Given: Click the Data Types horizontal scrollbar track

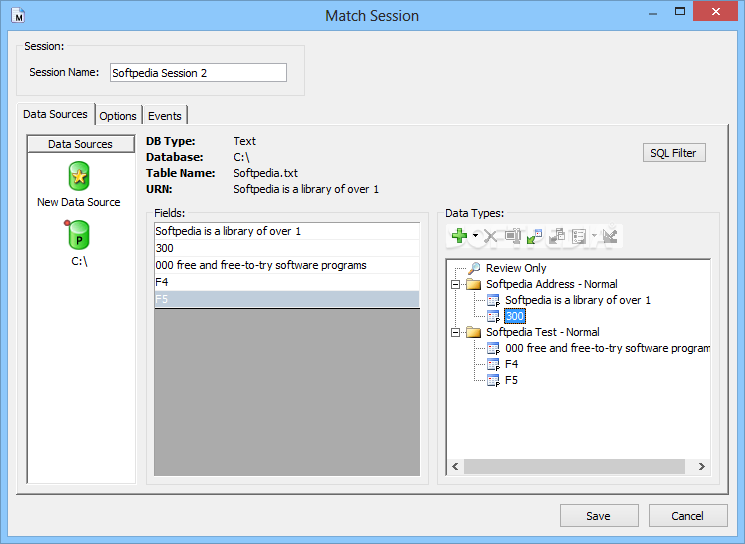Looking at the screenshot, I should pyautogui.click(x=574, y=467).
